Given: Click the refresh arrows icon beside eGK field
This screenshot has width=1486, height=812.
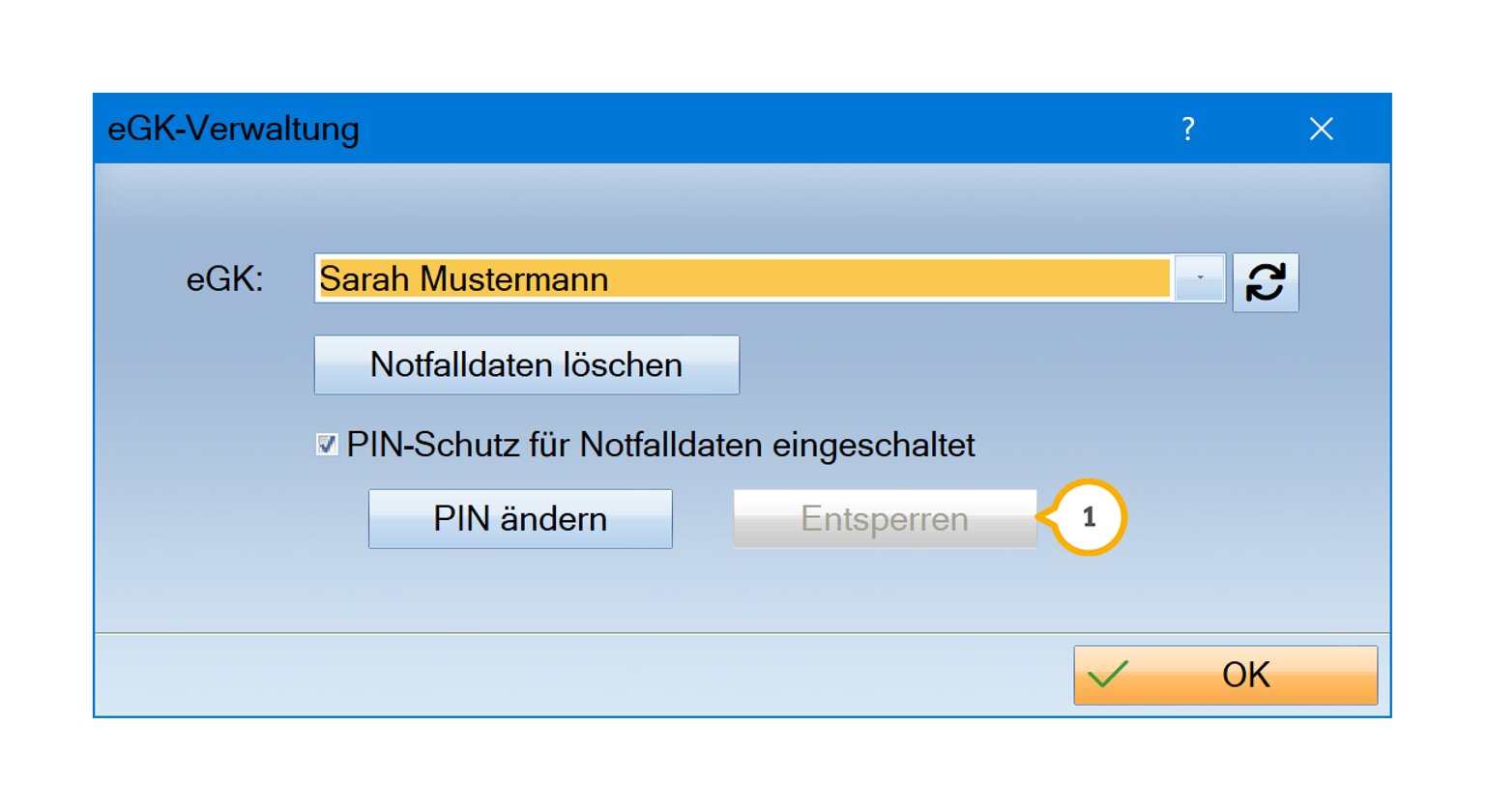Looking at the screenshot, I should click(1265, 282).
